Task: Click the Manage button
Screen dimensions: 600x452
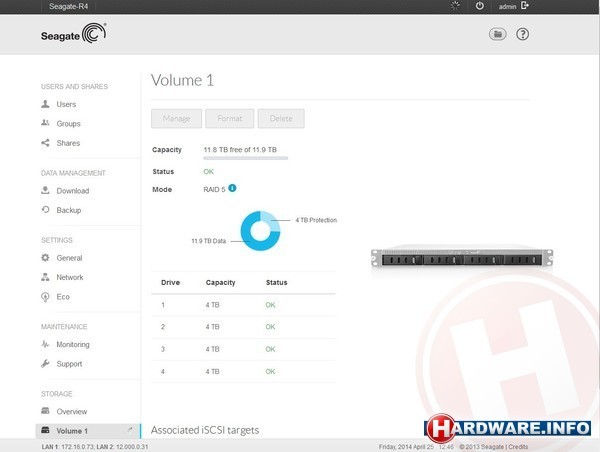Action: tap(176, 119)
